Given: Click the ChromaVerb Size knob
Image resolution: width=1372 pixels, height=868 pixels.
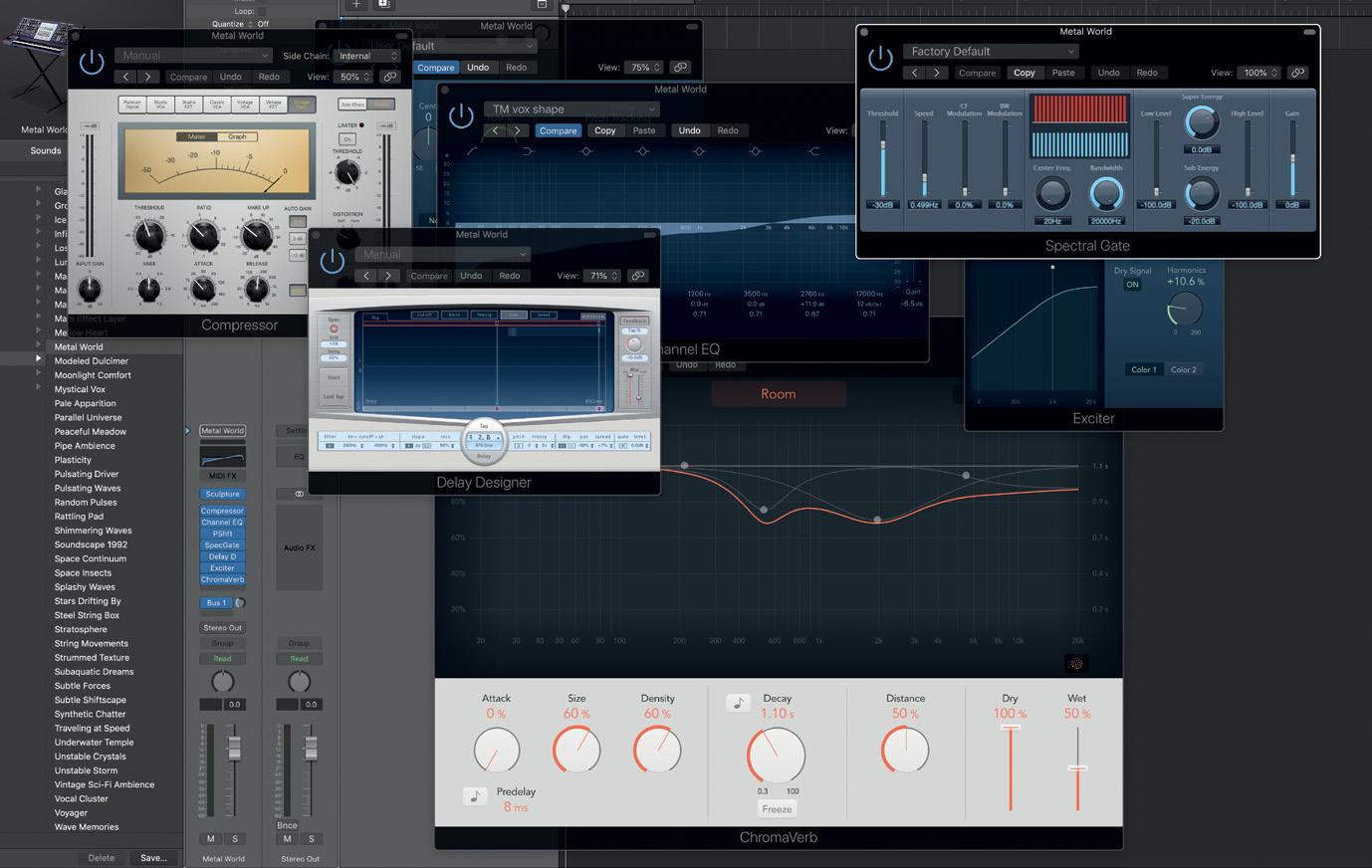Looking at the screenshot, I should [x=576, y=750].
